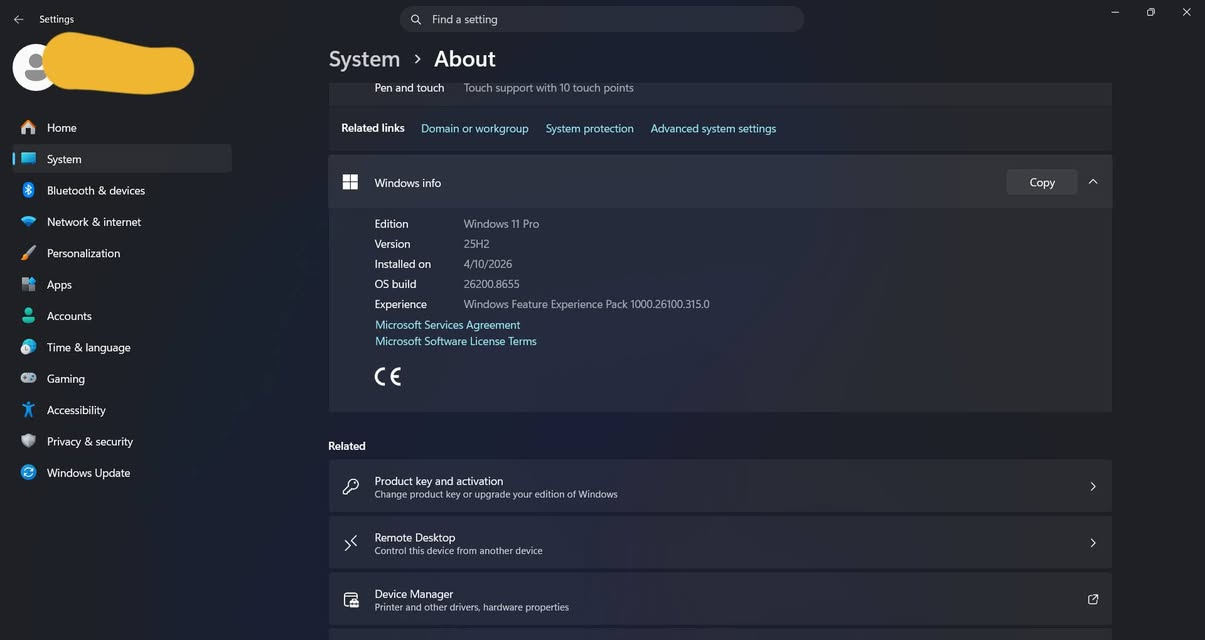Click the external link icon on Device Manager
The image size is (1205, 640).
pyautogui.click(x=1093, y=600)
